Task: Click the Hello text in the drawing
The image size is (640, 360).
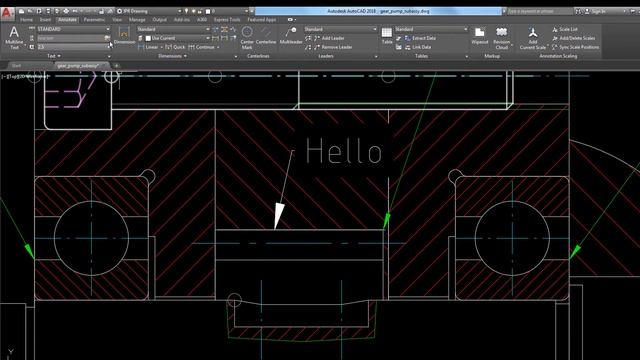Action: (344, 151)
